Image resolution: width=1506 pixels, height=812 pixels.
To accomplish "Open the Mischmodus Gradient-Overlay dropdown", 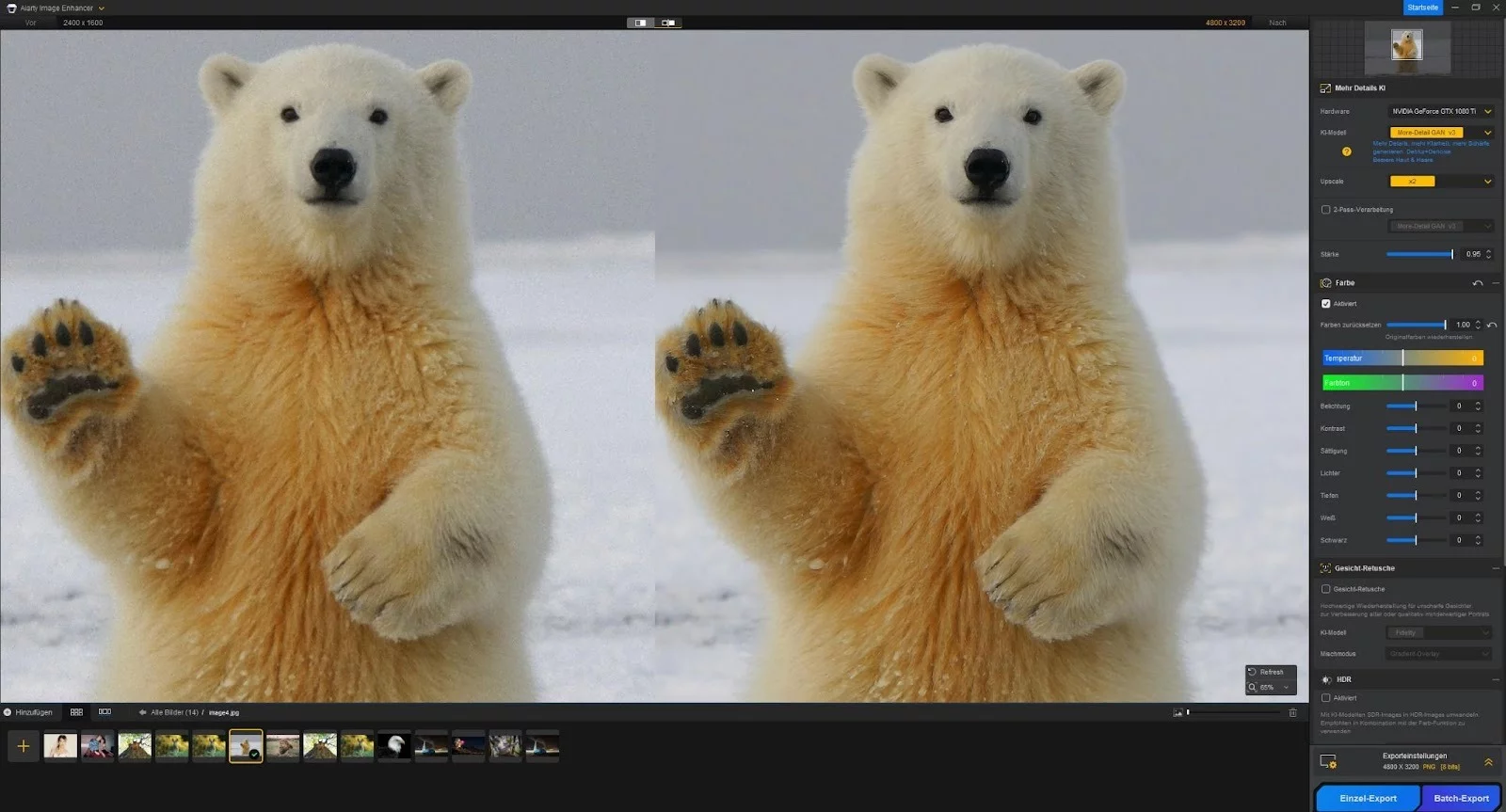I will click(x=1440, y=654).
